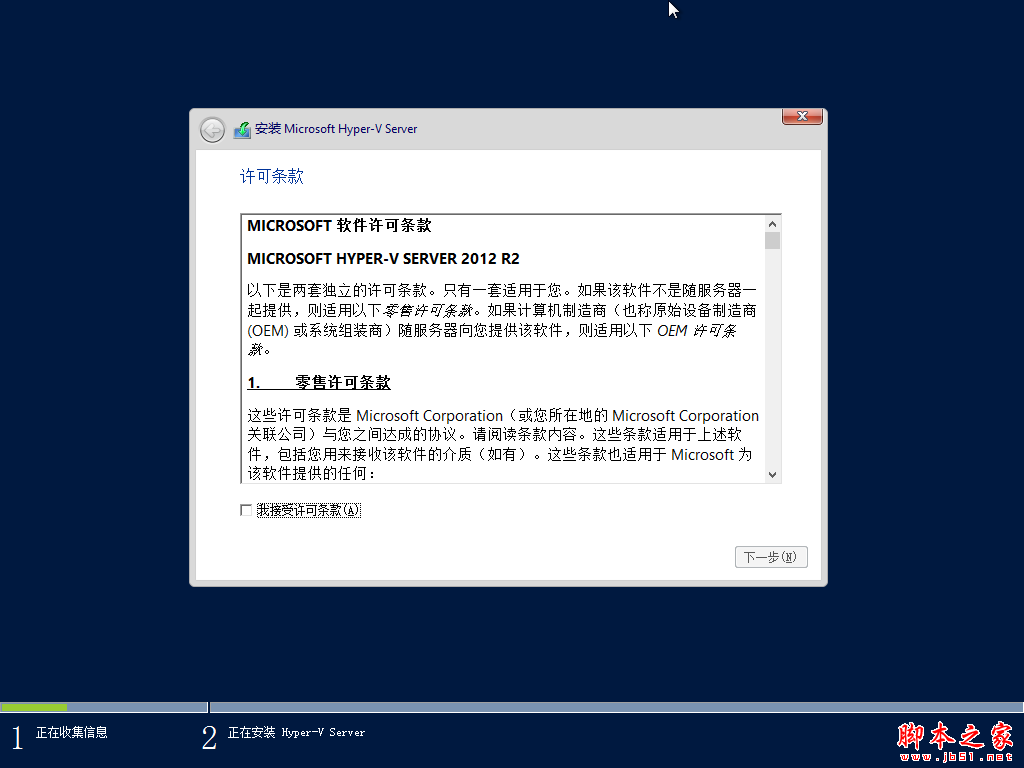Click the back arrow button in installer
This screenshot has width=1024, height=768.
[x=212, y=130]
